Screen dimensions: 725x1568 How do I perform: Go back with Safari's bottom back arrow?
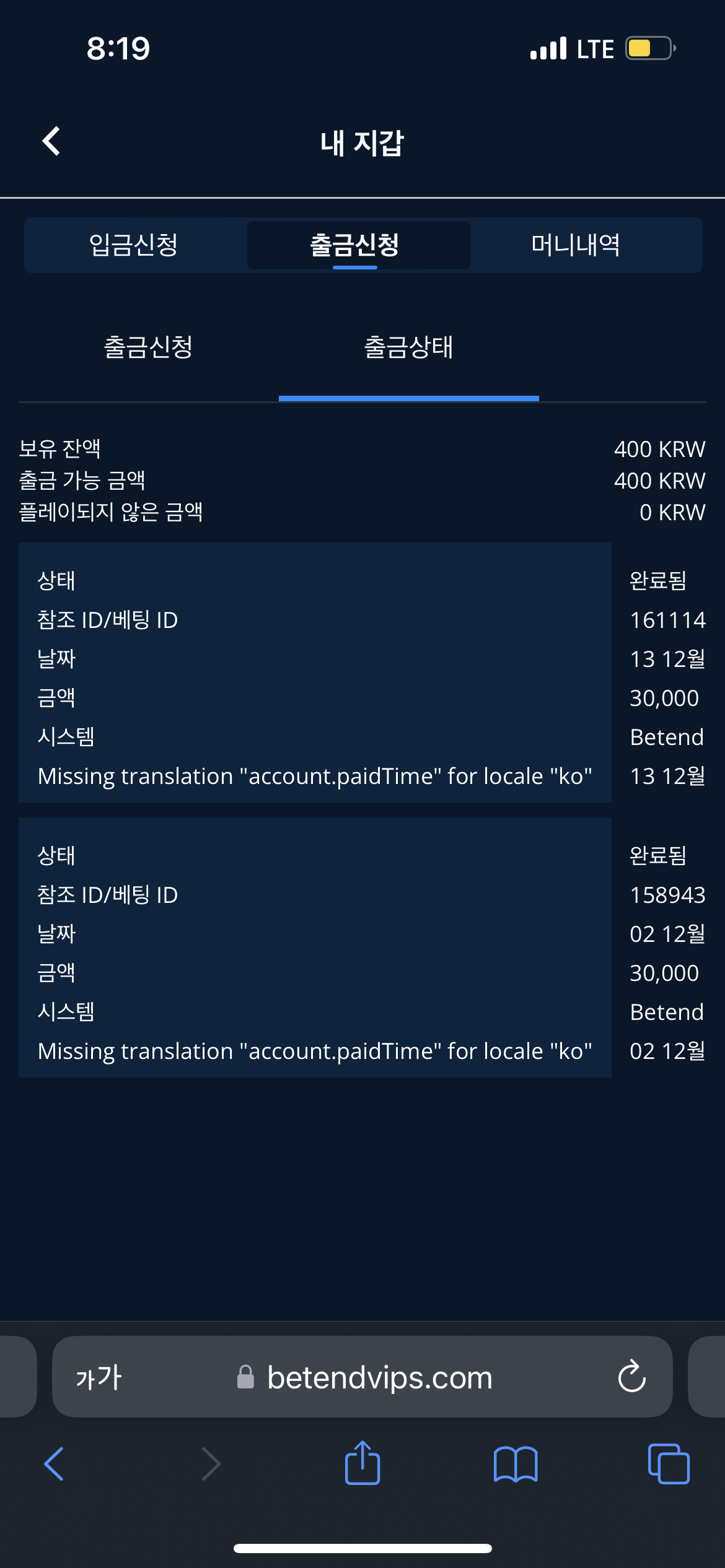tap(55, 1464)
